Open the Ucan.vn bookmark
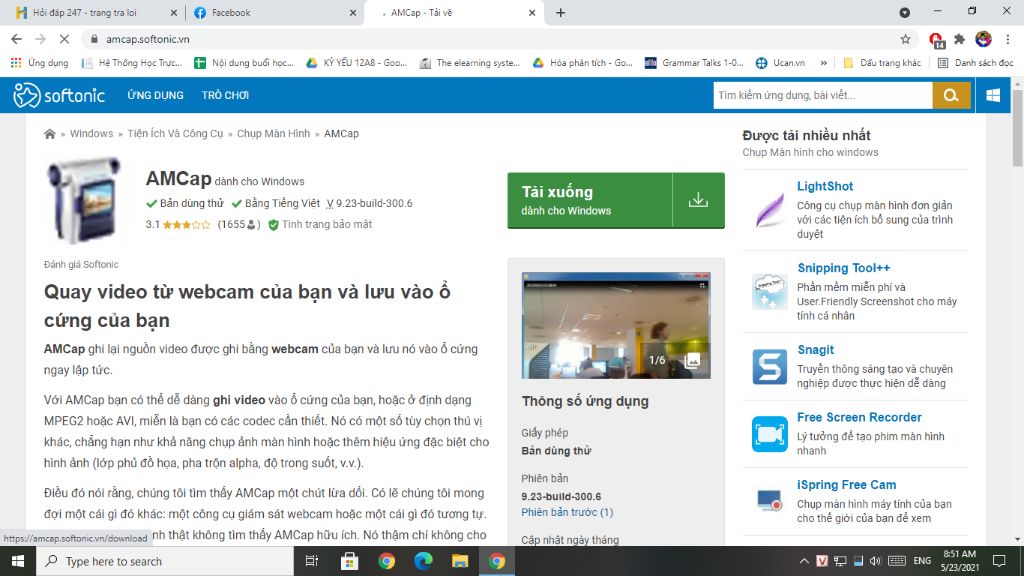The height and width of the screenshot is (576, 1024). 780,63
